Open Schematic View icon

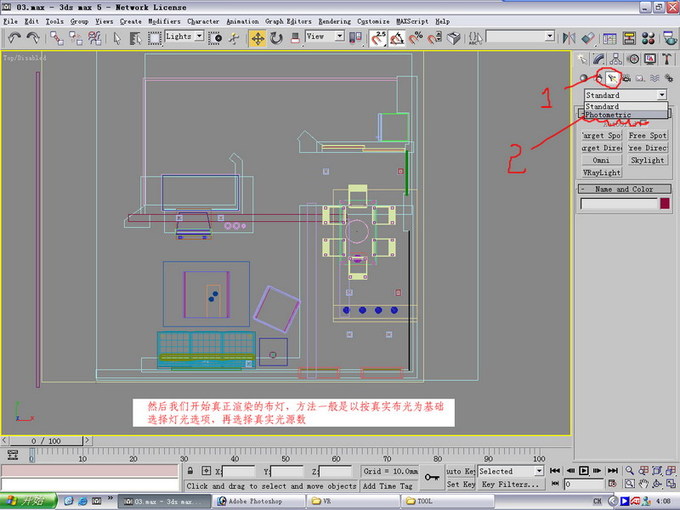pos(629,38)
